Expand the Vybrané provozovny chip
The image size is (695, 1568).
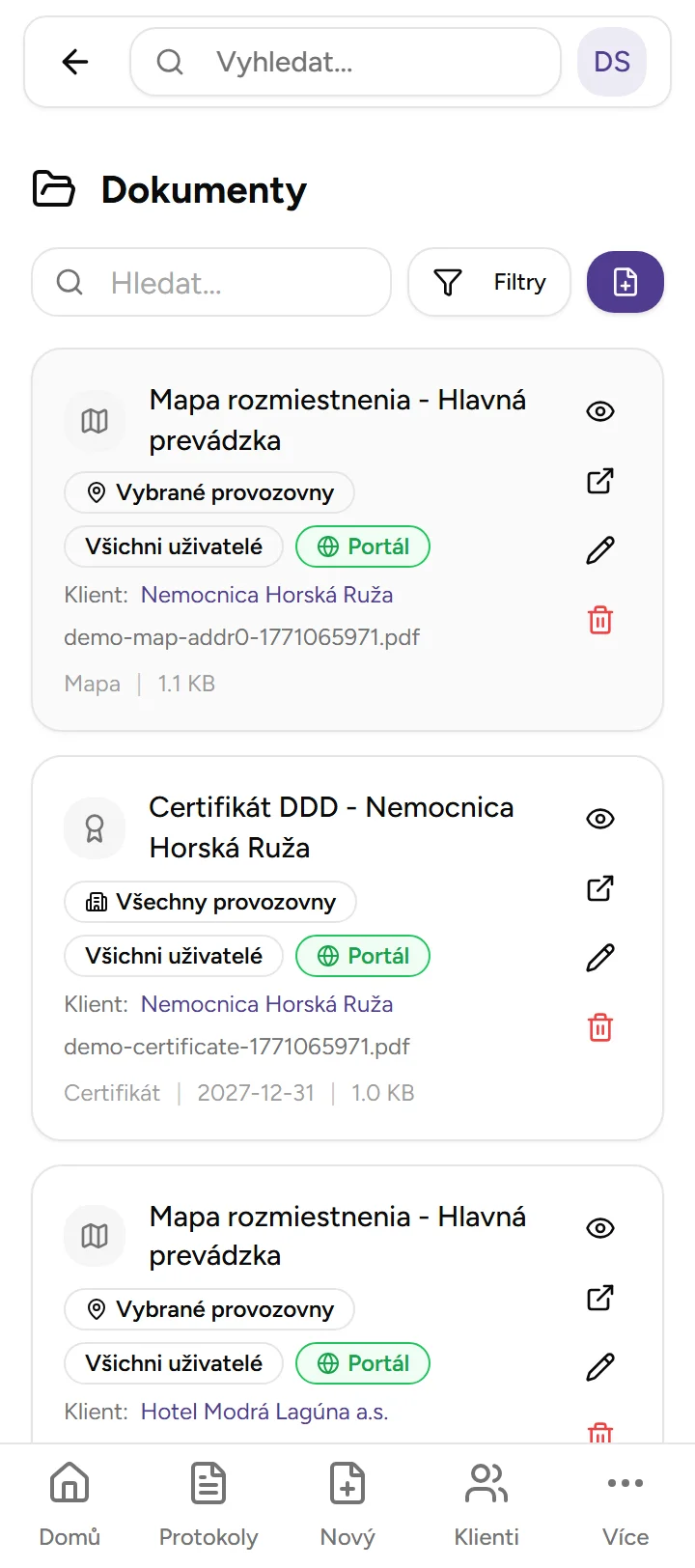tap(208, 492)
